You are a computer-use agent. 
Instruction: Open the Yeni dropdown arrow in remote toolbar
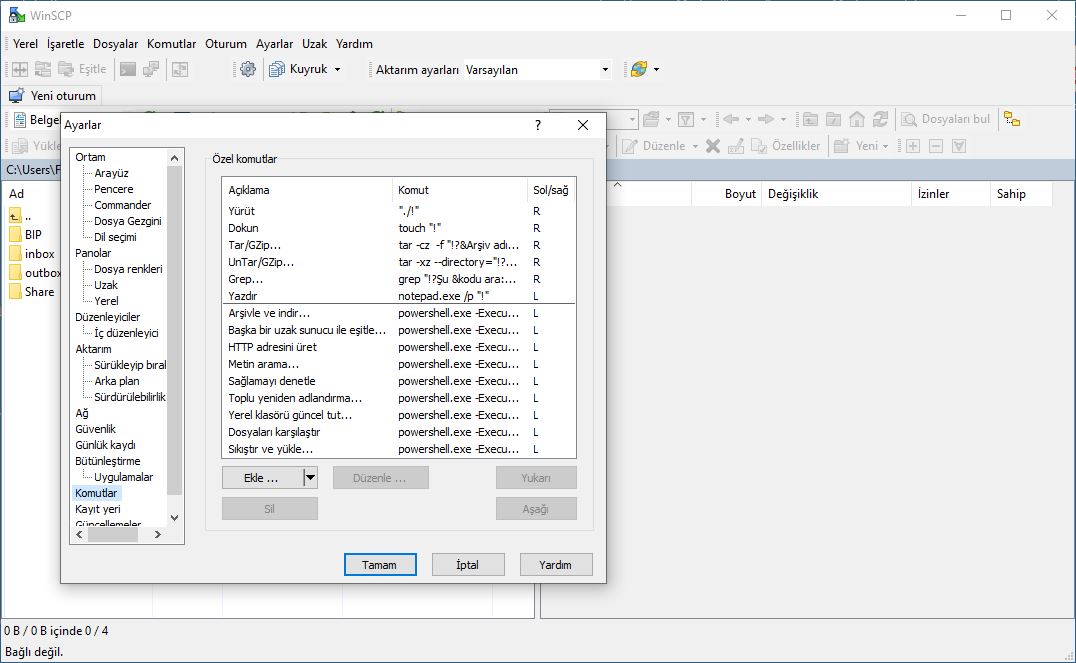click(885, 146)
